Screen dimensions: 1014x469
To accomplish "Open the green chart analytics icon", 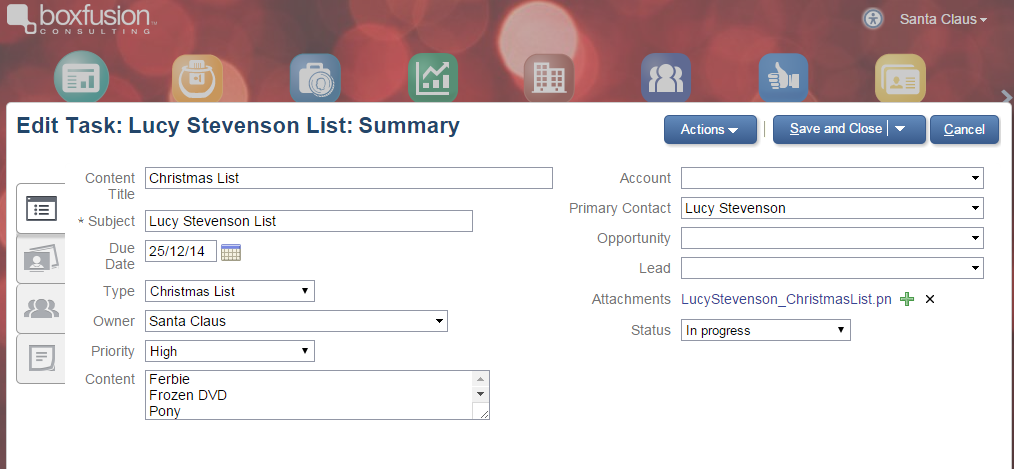I will [x=433, y=78].
